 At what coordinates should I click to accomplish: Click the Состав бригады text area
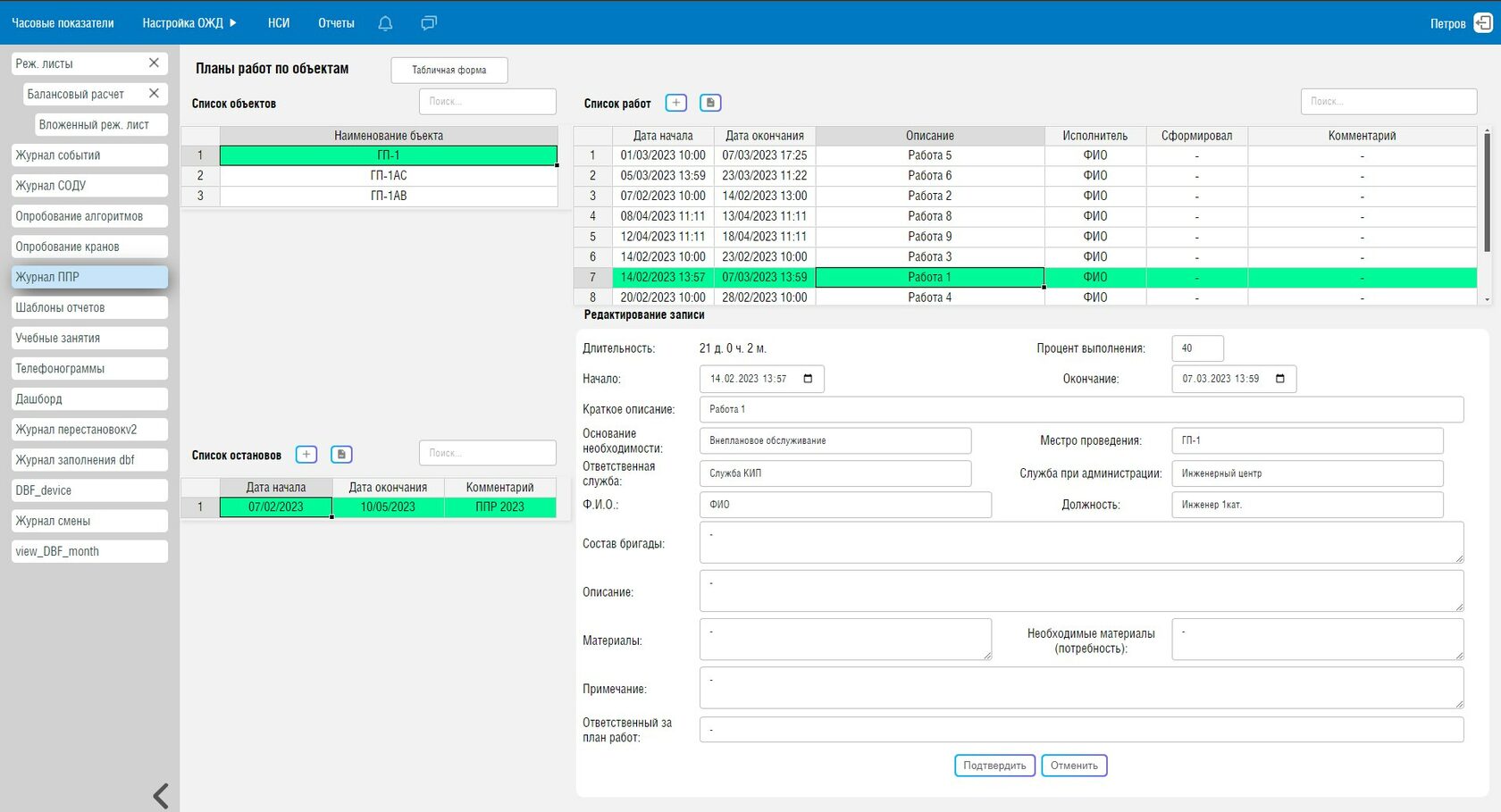[1081, 543]
